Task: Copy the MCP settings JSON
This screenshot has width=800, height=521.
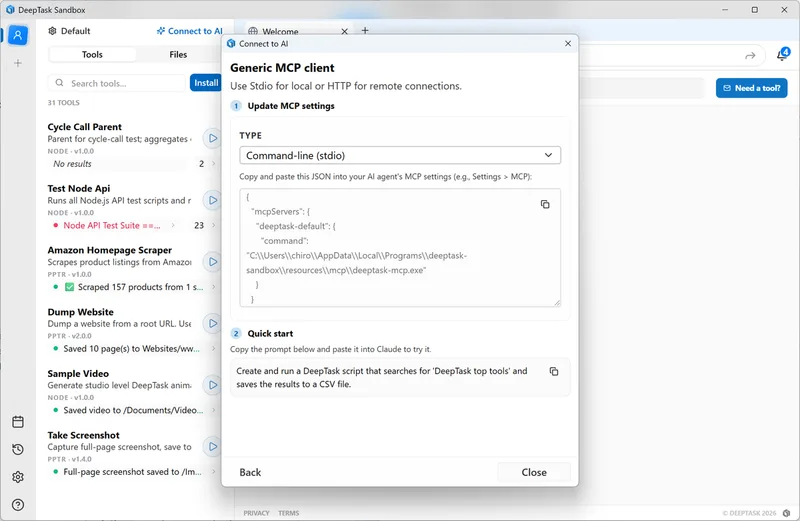Action: [545, 204]
